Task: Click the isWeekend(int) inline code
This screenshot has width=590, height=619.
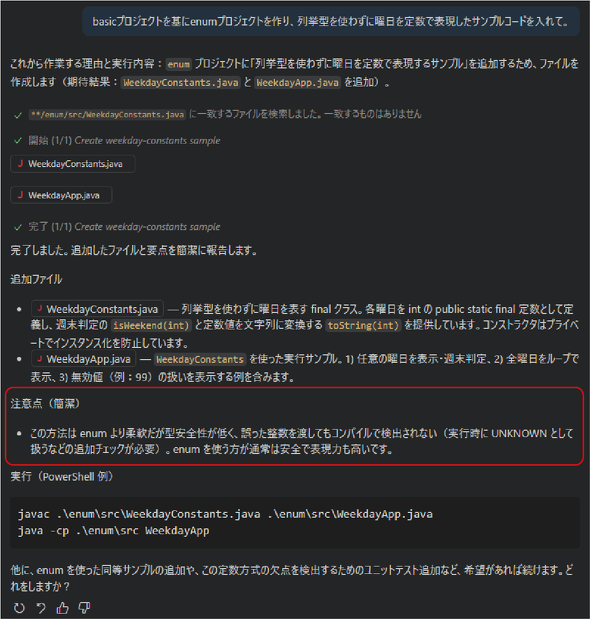Action: [x=151, y=325]
